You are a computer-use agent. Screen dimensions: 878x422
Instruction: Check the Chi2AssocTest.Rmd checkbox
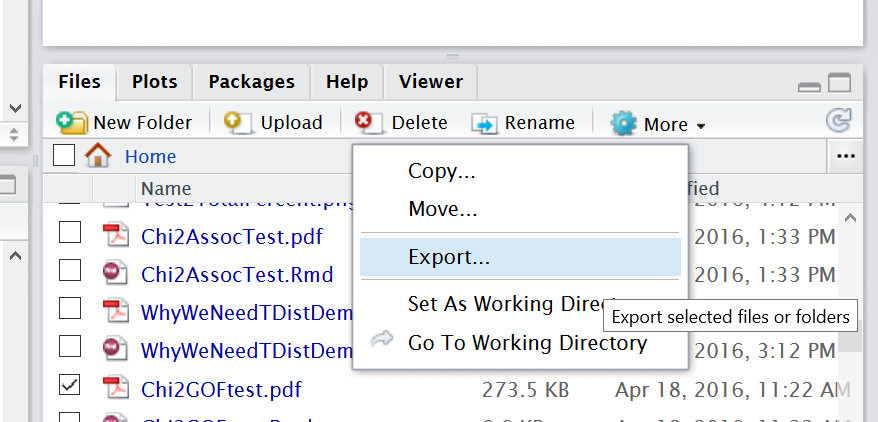(x=69, y=270)
